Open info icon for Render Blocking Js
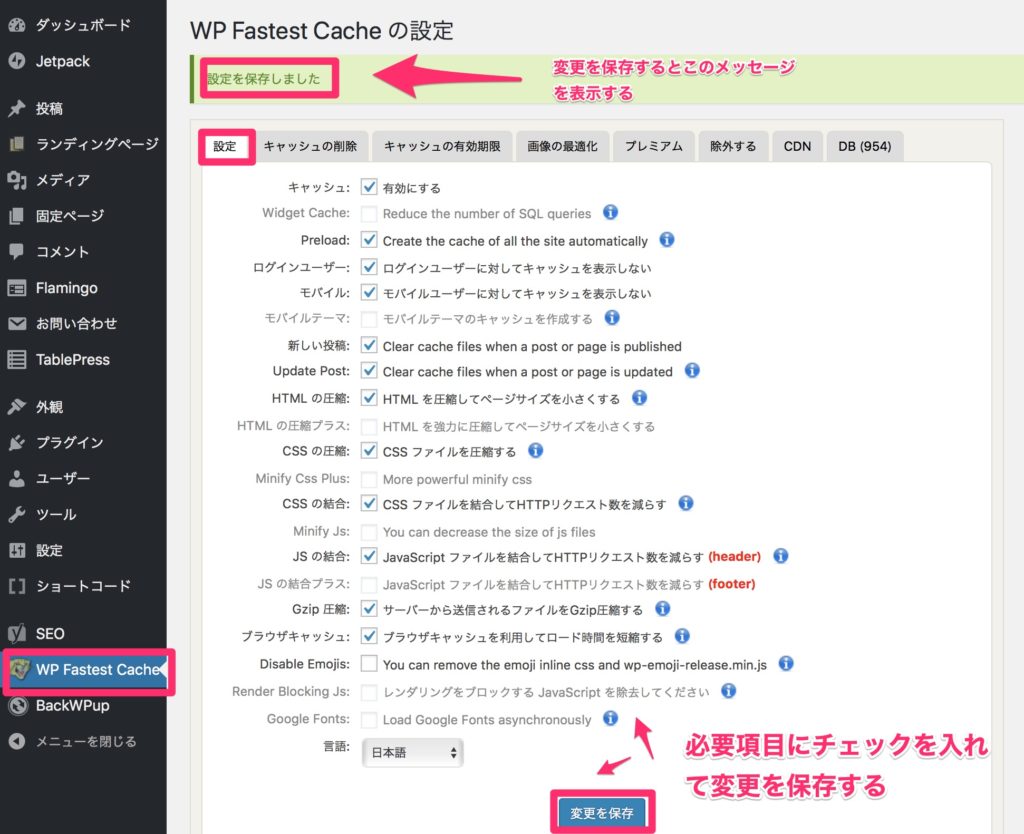This screenshot has width=1024, height=834. 729,691
